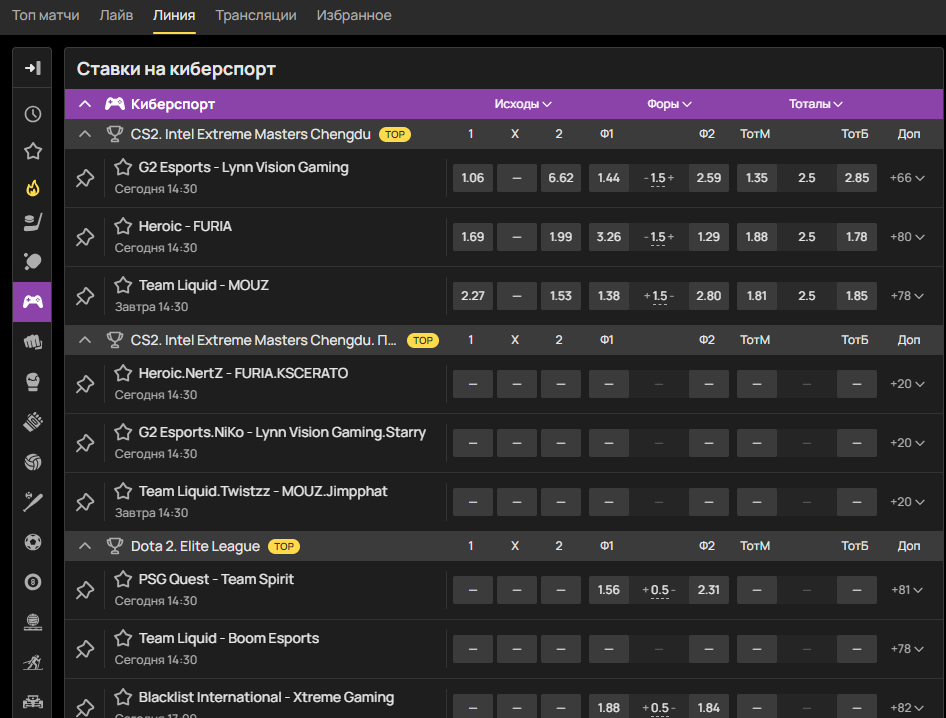Image resolution: width=946 pixels, height=718 pixels.
Task: Pin the Heroic.NertZ - FURIA.KSCERATO match
Action: 85,384
